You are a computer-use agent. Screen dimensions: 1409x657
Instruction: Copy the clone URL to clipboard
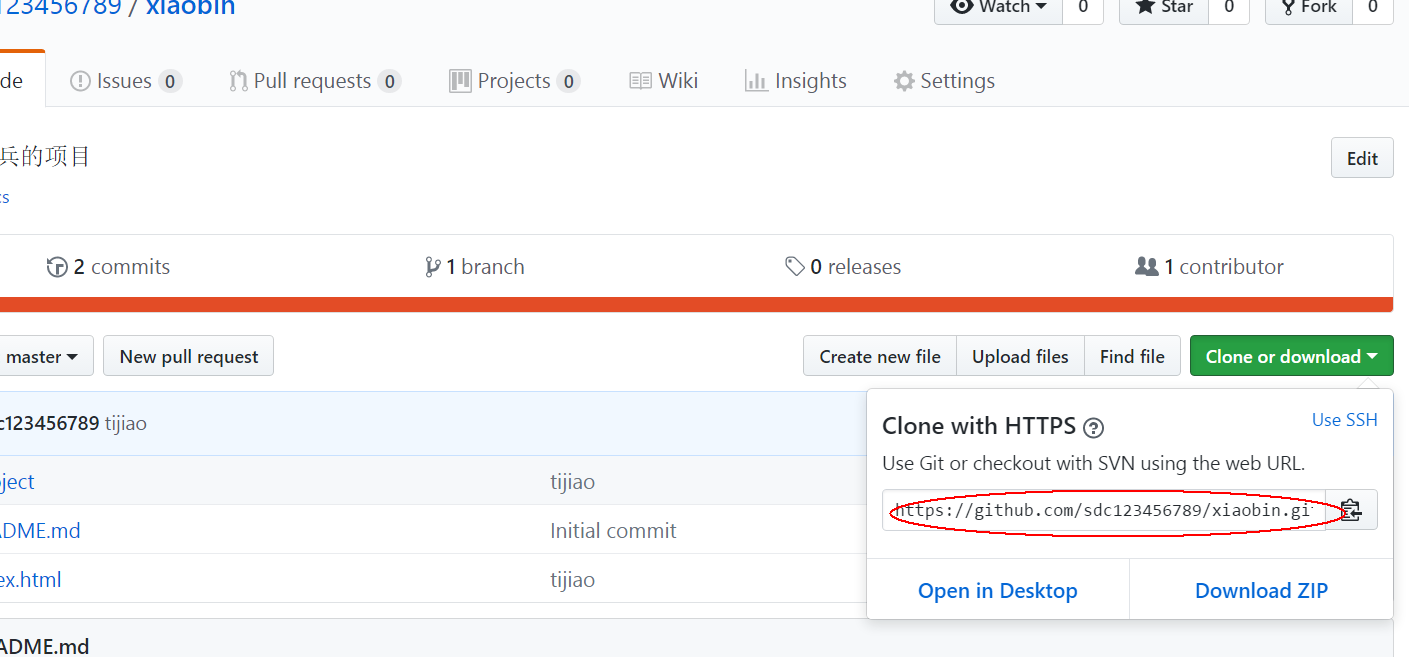(1351, 510)
